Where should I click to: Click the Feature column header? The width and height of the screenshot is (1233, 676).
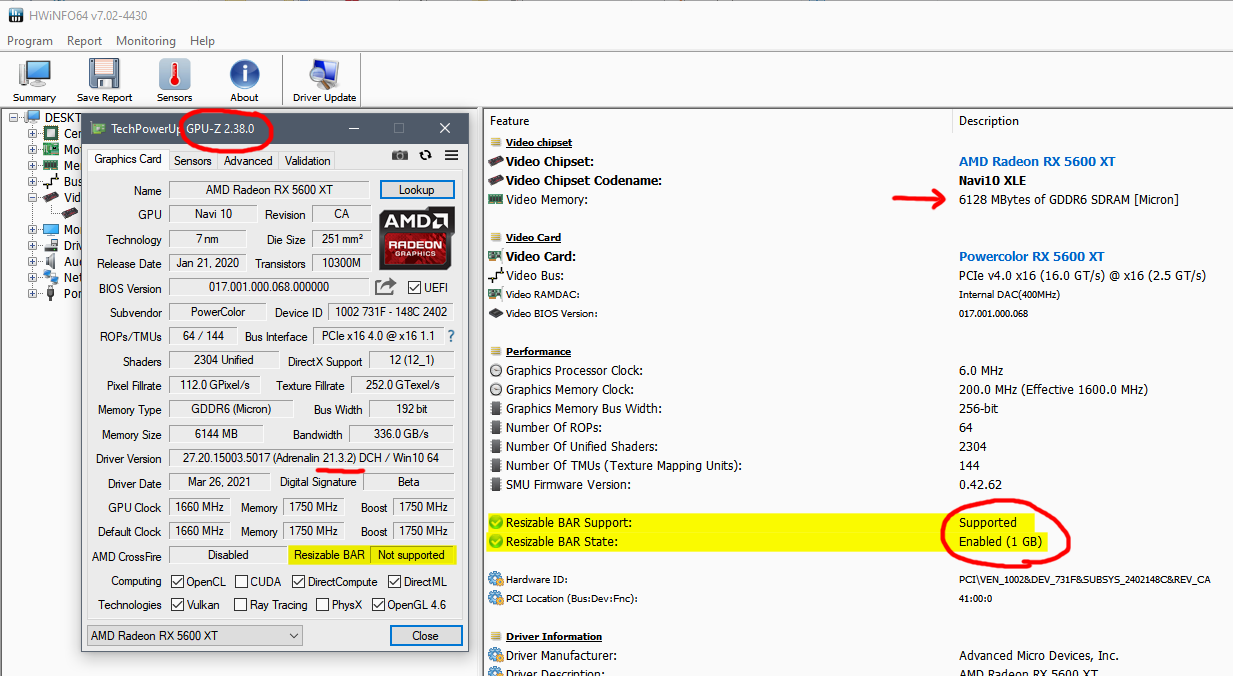click(x=510, y=121)
